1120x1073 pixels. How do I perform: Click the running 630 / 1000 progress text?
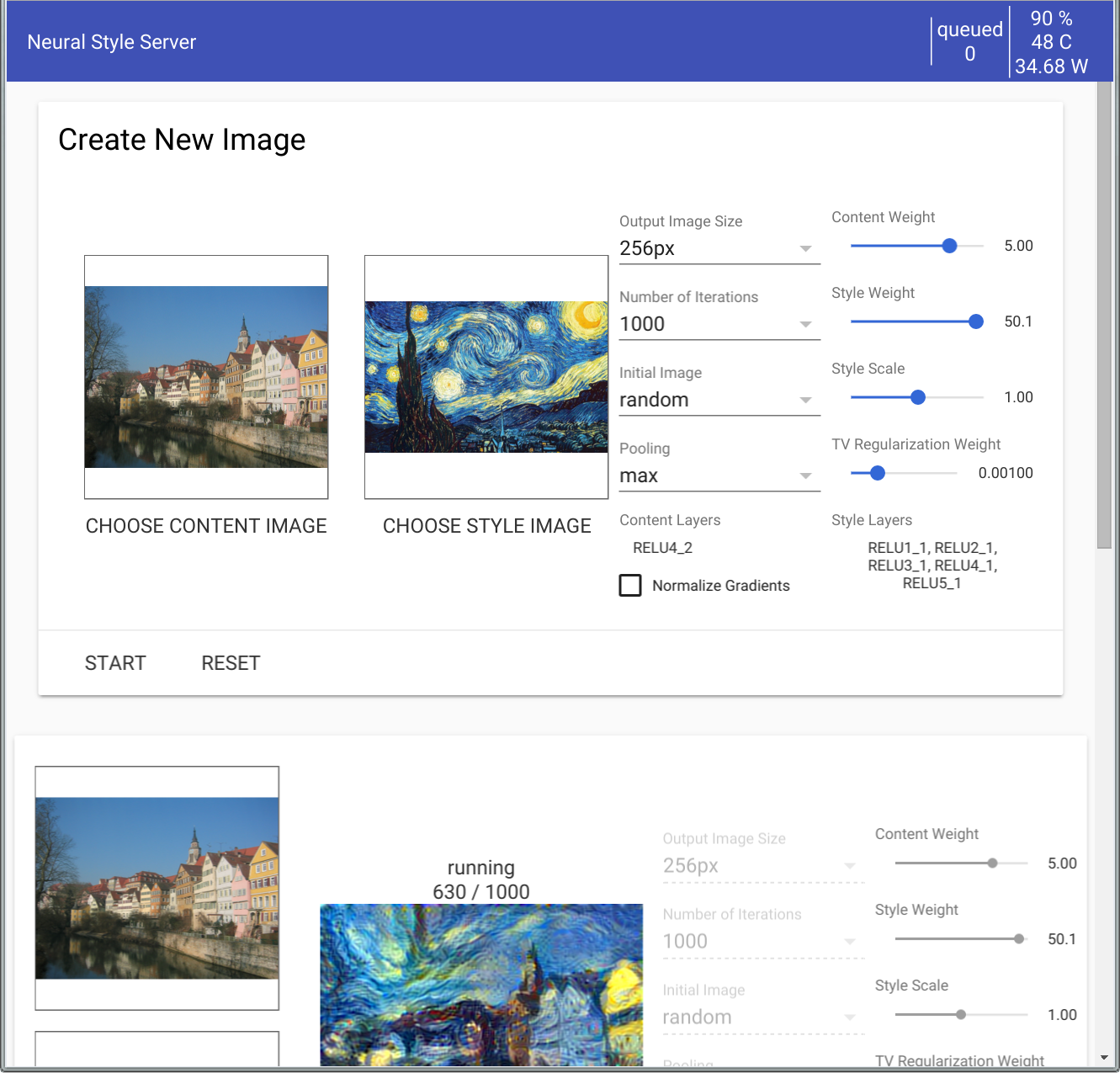point(481,879)
